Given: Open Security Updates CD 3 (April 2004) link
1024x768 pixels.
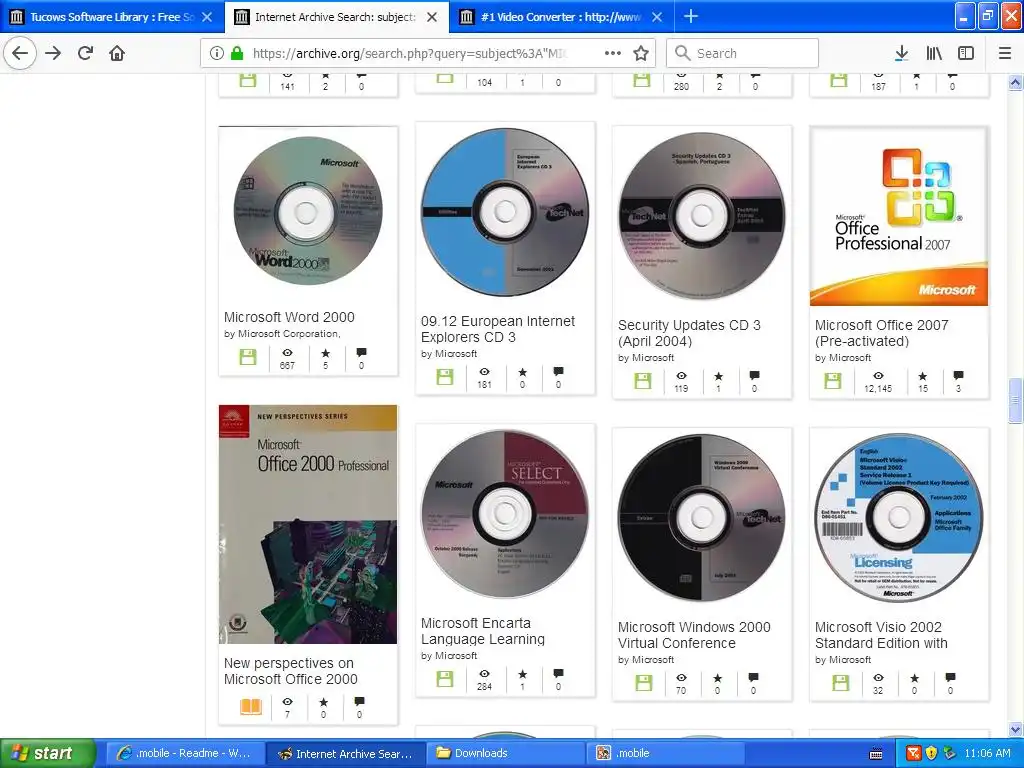Looking at the screenshot, I should click(689, 333).
